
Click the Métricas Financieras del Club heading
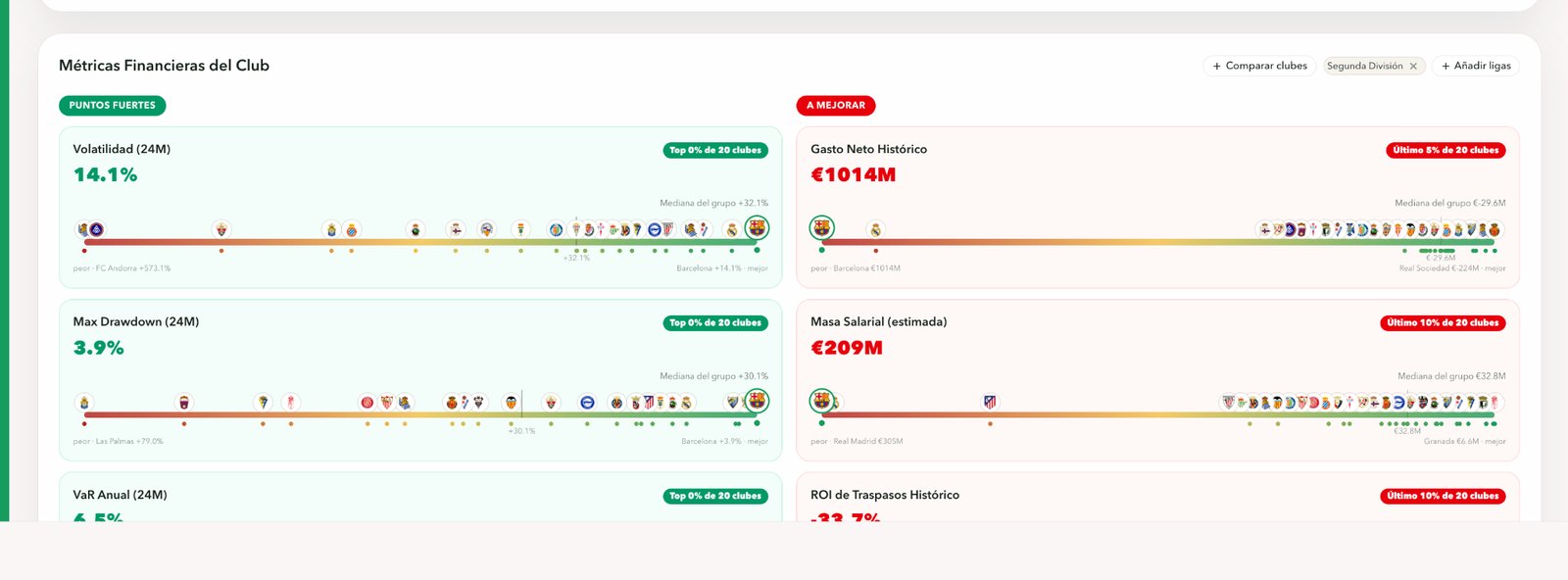(164, 66)
